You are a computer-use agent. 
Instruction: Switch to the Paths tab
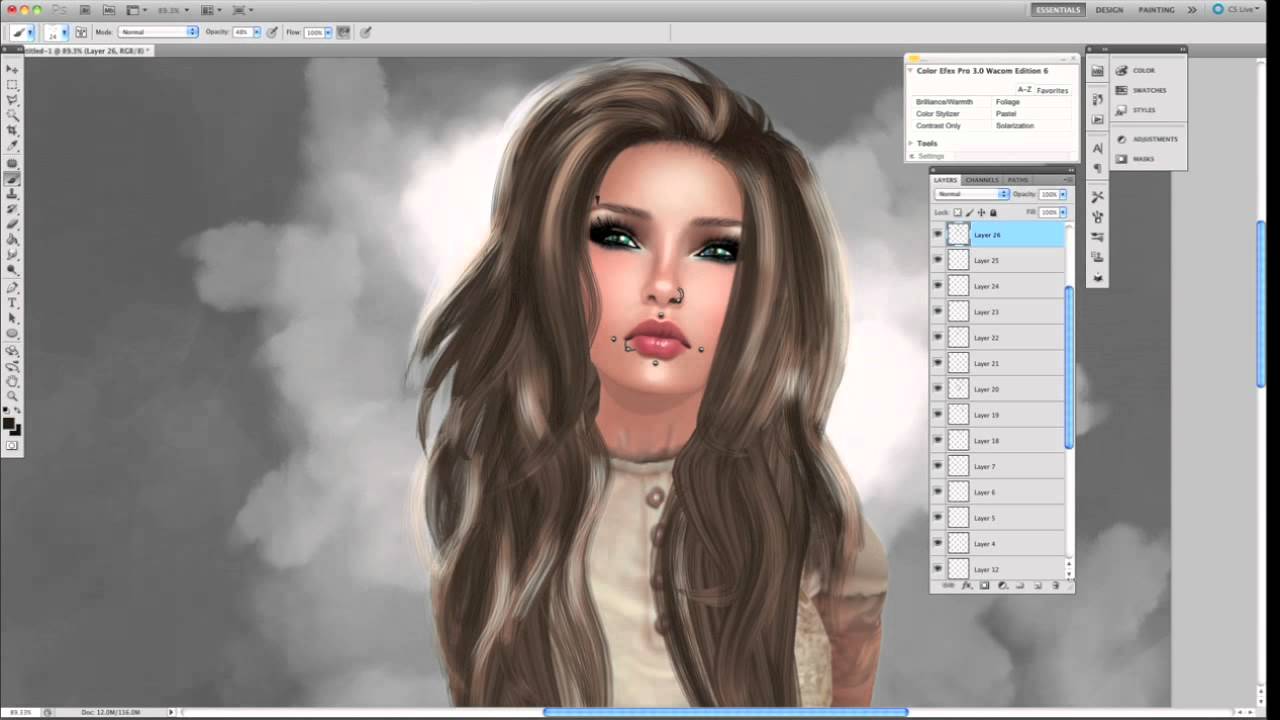(x=1018, y=180)
